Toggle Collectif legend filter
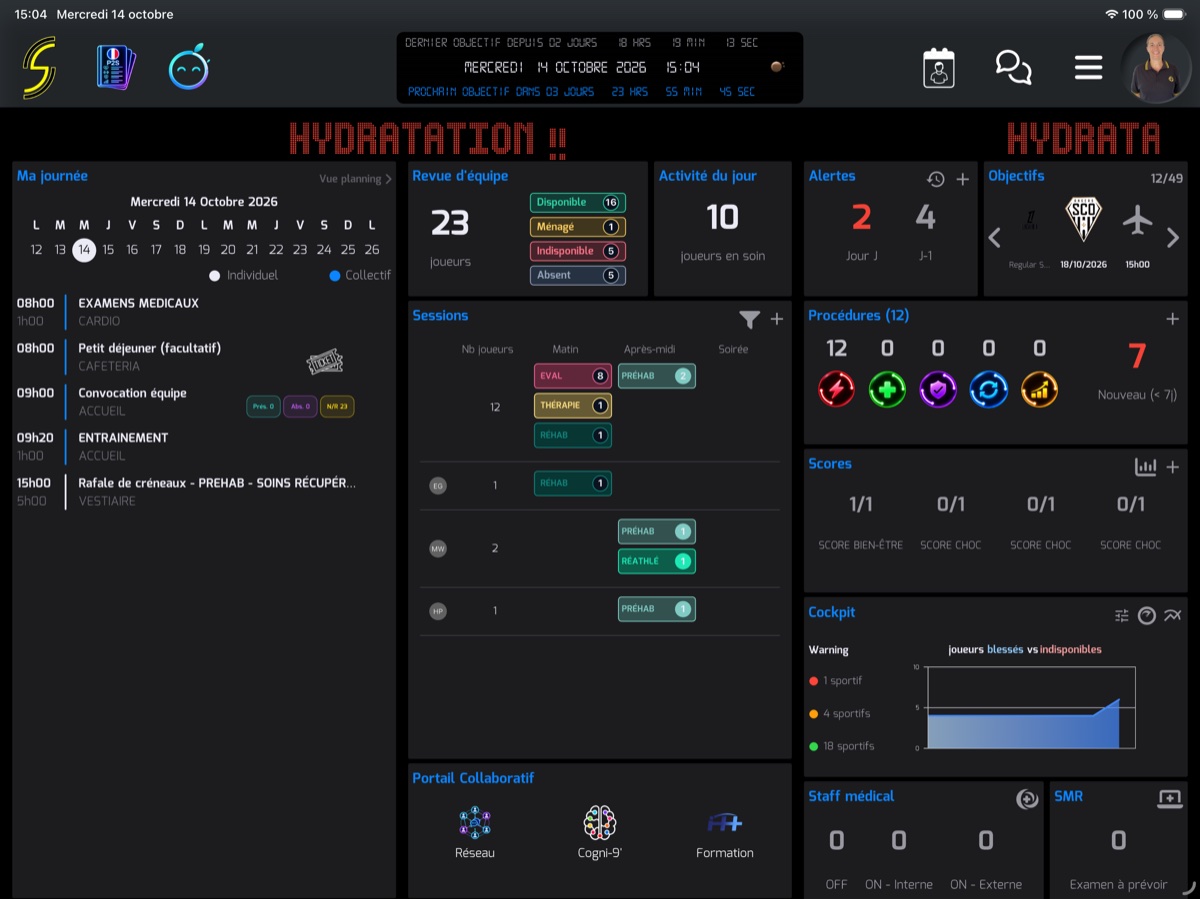The width and height of the screenshot is (1200, 899). pos(360,275)
